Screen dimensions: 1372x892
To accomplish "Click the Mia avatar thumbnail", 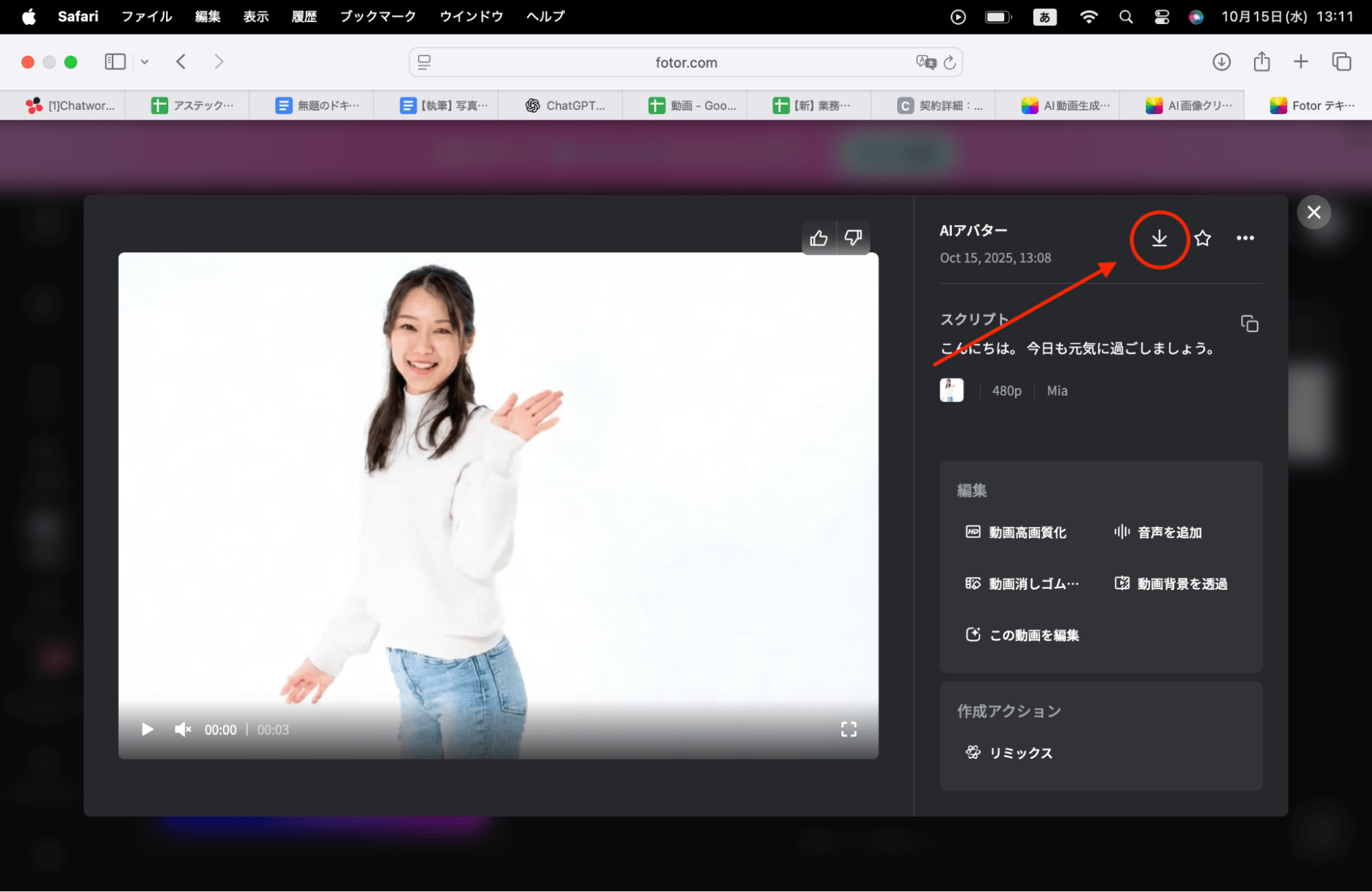I will pyautogui.click(x=951, y=390).
